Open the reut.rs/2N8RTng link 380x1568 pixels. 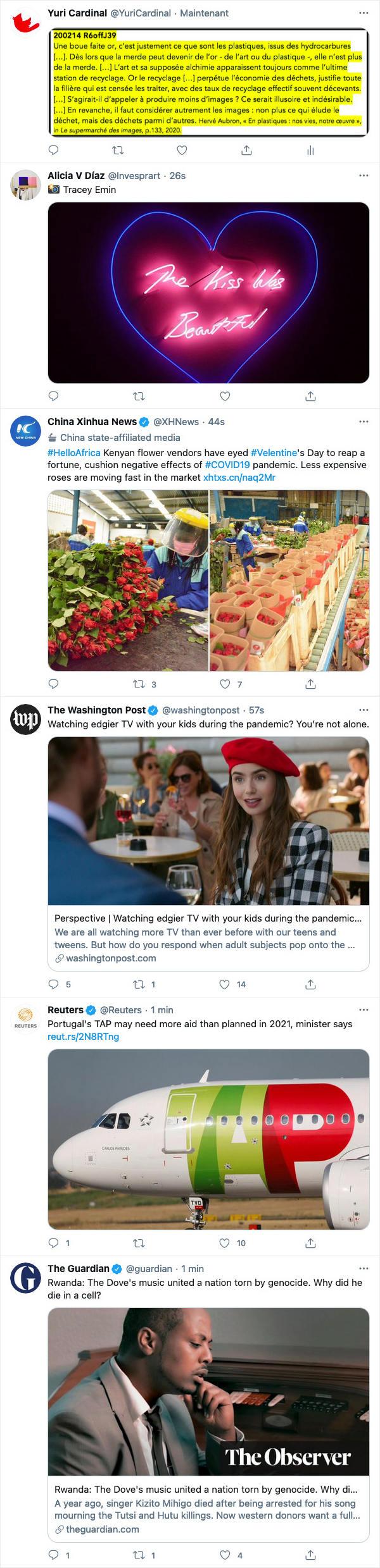point(83,1037)
